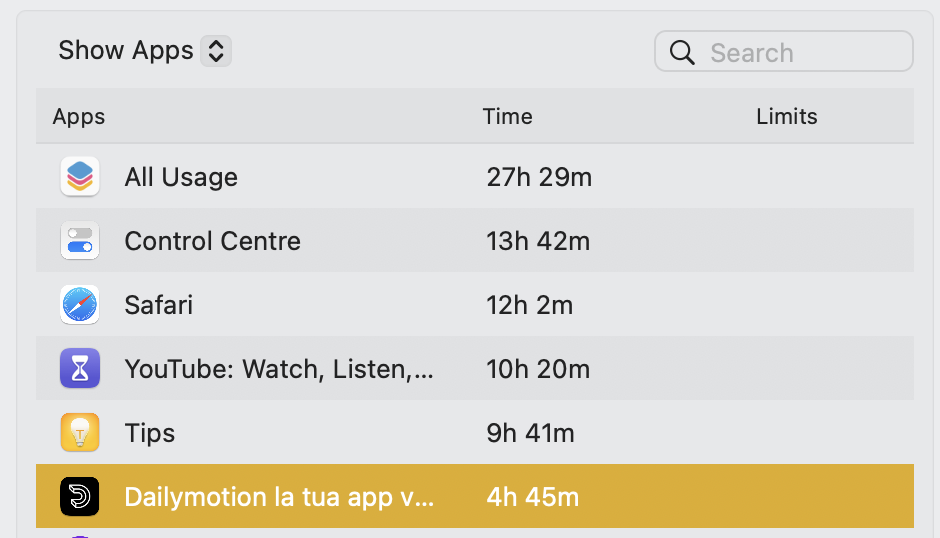Select the Tips app row
Image resolution: width=940 pixels, height=538 pixels.
pos(475,432)
